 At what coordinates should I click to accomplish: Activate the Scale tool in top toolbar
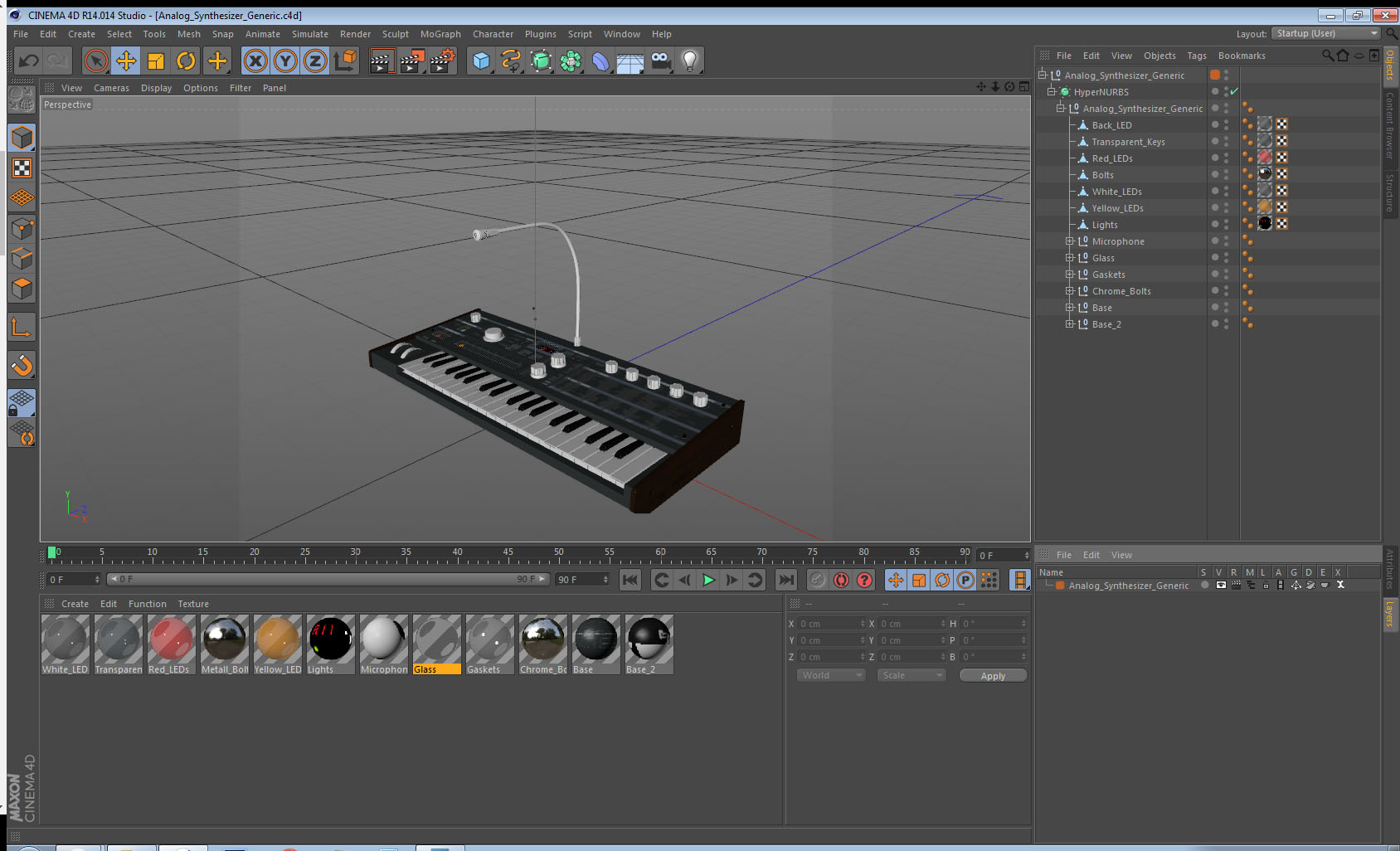click(156, 61)
